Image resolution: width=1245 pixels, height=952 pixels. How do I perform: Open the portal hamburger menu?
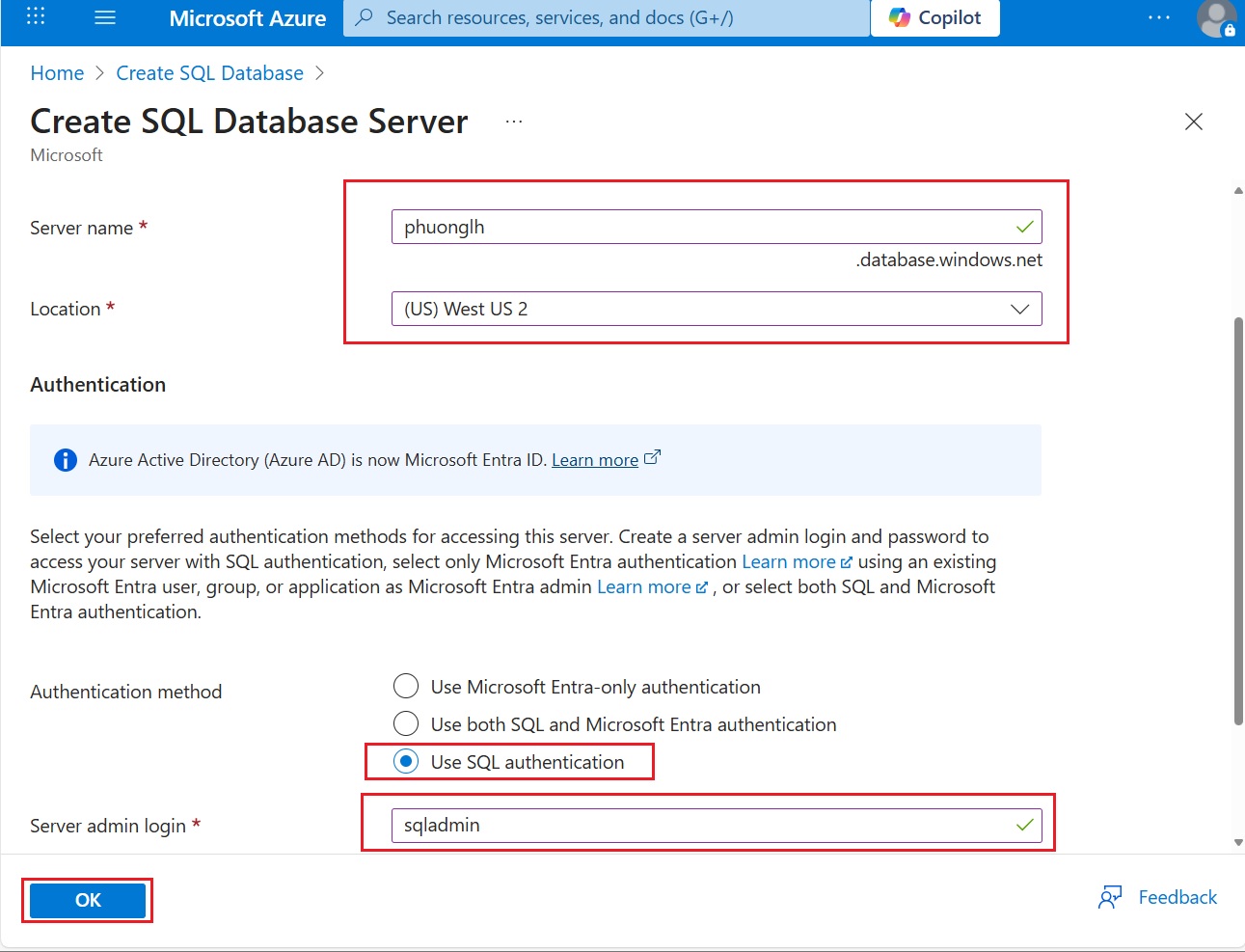[105, 17]
